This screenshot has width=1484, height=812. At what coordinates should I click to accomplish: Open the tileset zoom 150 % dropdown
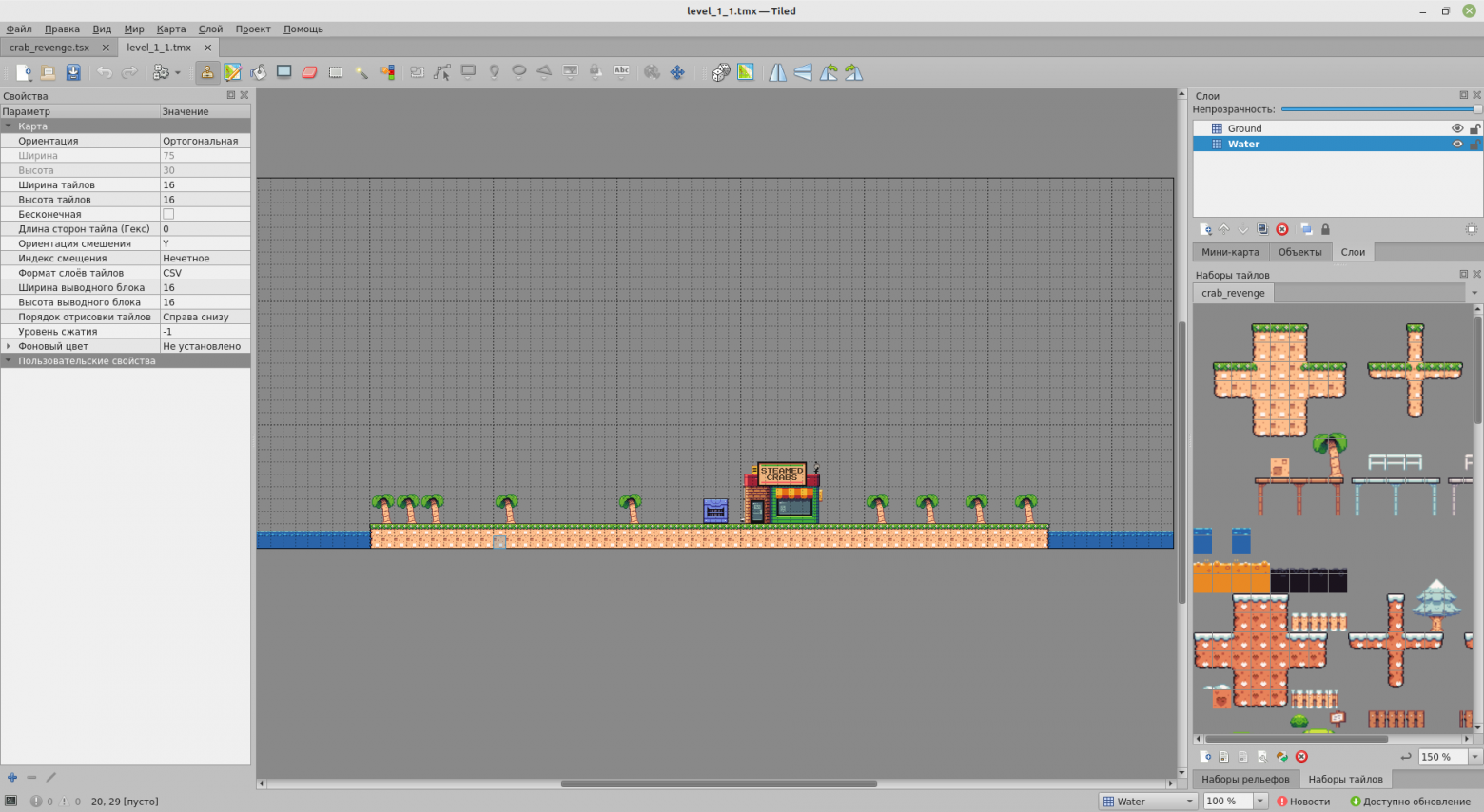point(1474,757)
